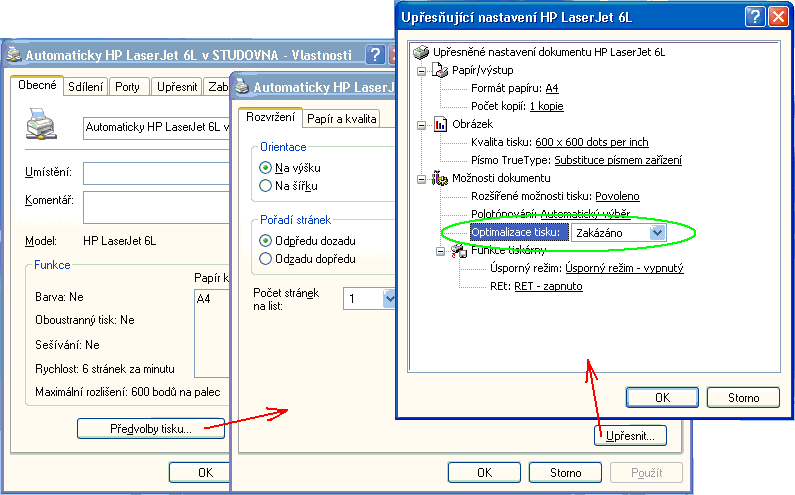This screenshot has height=495, width=795.
Task: Click OK in Upřesňující nastavení dialog
Action: pyautogui.click(x=662, y=398)
